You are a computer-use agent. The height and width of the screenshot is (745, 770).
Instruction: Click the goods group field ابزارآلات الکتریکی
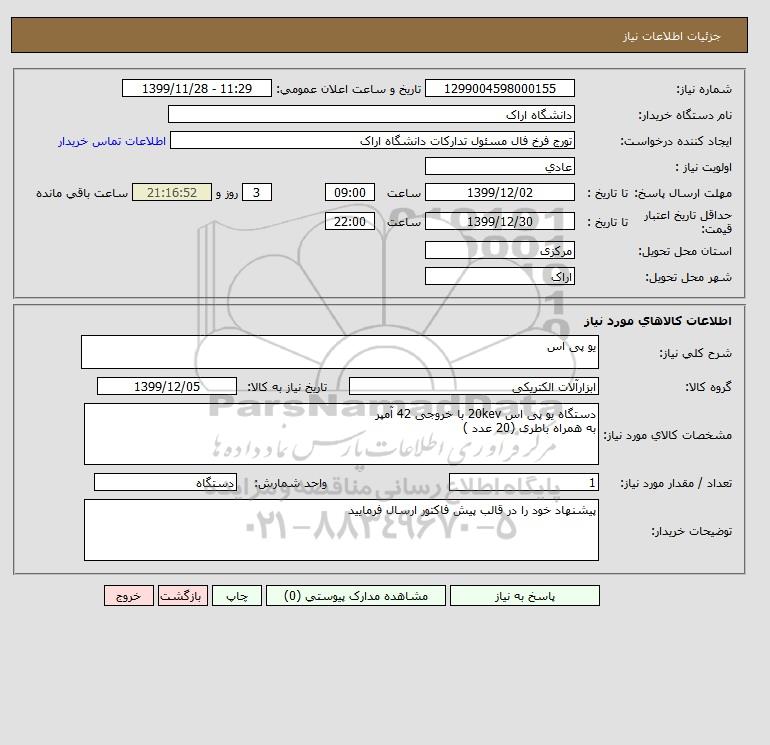473,386
